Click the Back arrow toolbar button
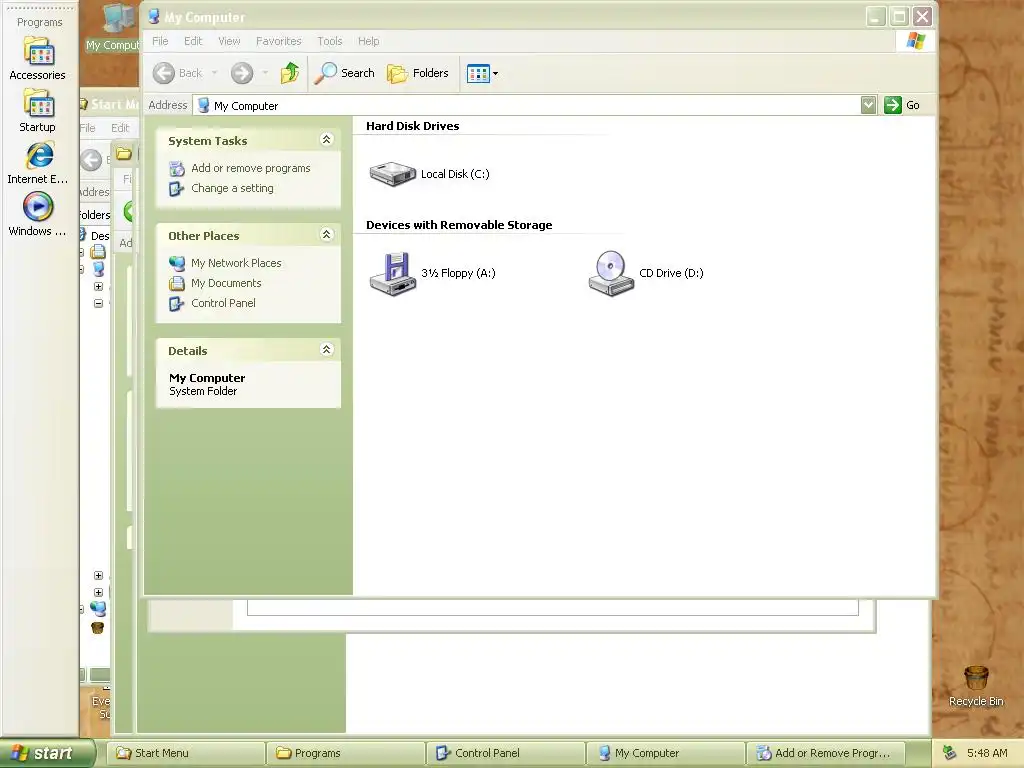This screenshot has height=768, width=1024. coord(178,73)
